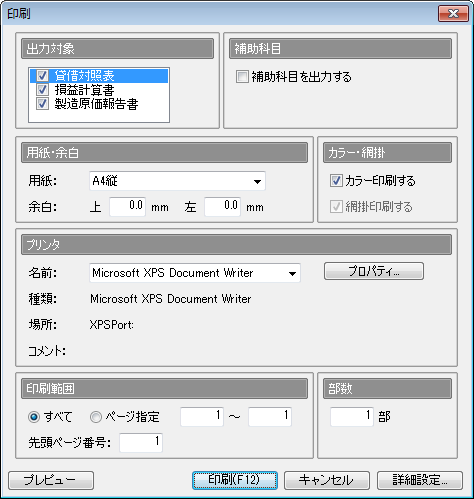The height and width of the screenshot is (499, 474).
Task: Uncheck the 貸借対照表 checkbox
Action: tap(42, 76)
